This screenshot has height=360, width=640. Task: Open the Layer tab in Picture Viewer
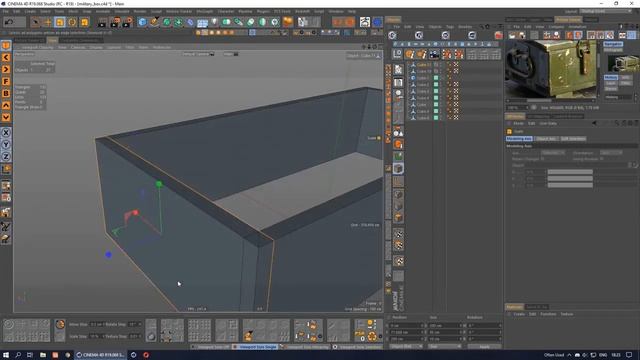[611, 83]
